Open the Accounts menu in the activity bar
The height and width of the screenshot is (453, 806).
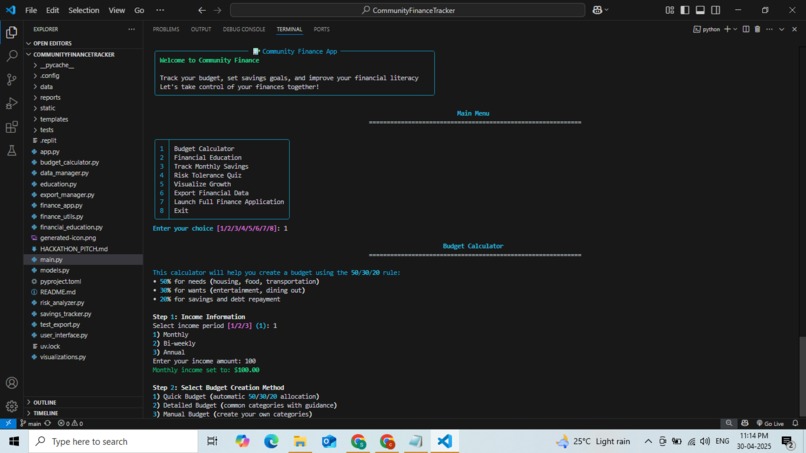[x=11, y=383]
